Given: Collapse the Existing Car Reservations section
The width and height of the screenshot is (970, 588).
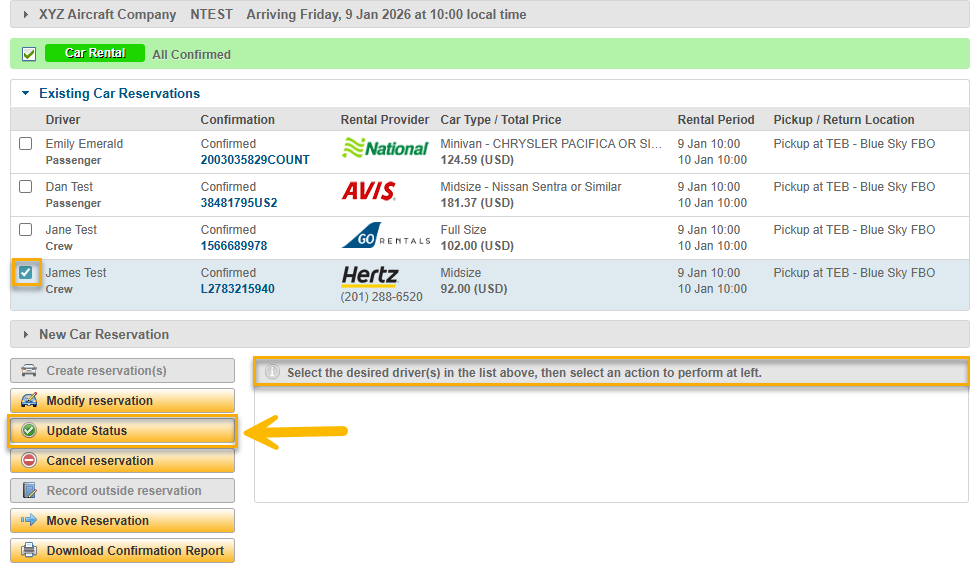Looking at the screenshot, I should tap(25, 93).
